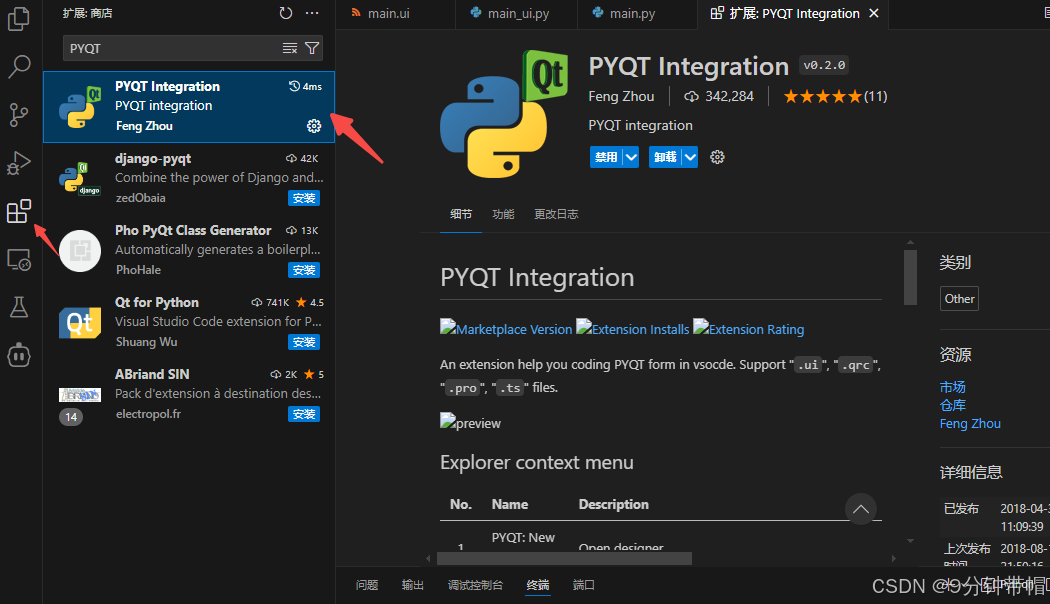Switch to the main_ui.py editor tab

point(517,14)
